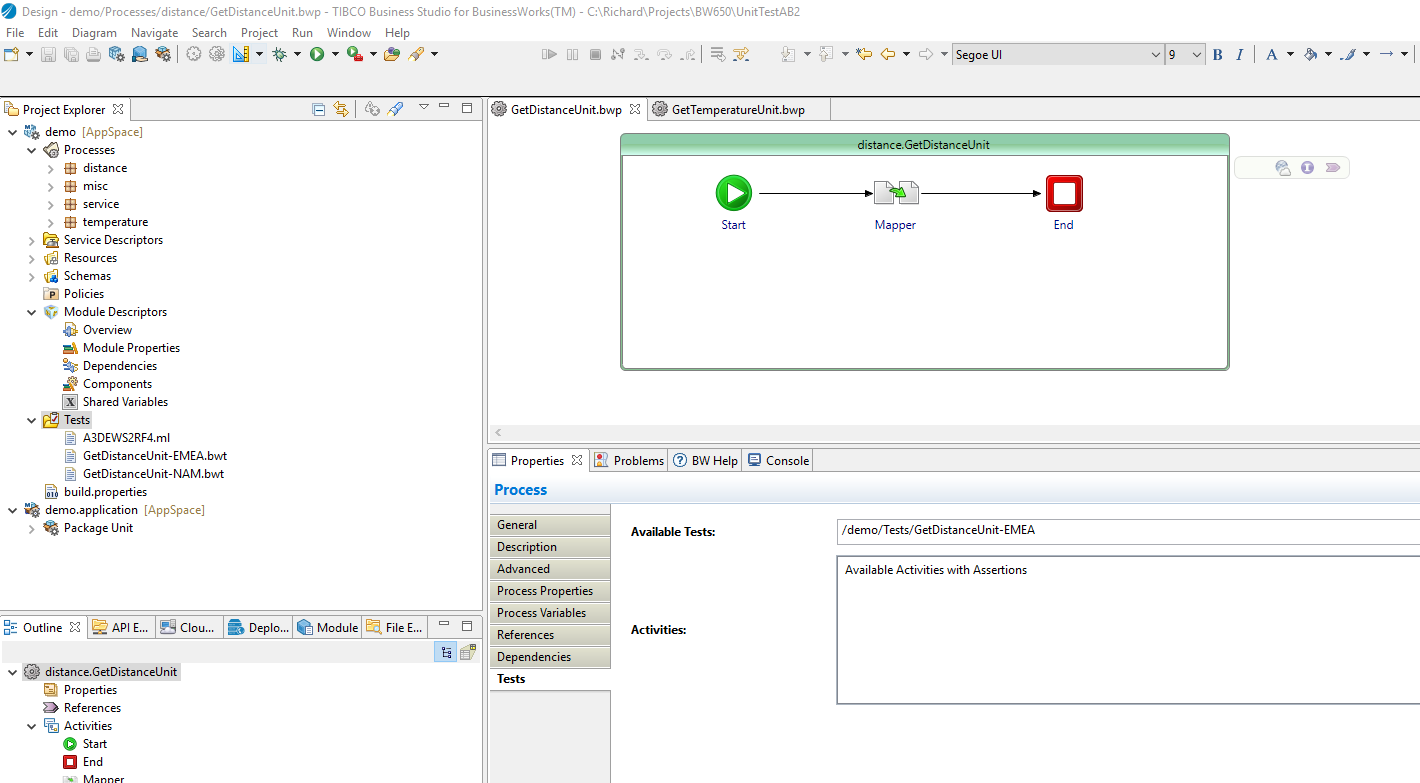This screenshot has height=783, width=1420.
Task: Click the Font Color A icon
Action: click(1271, 55)
